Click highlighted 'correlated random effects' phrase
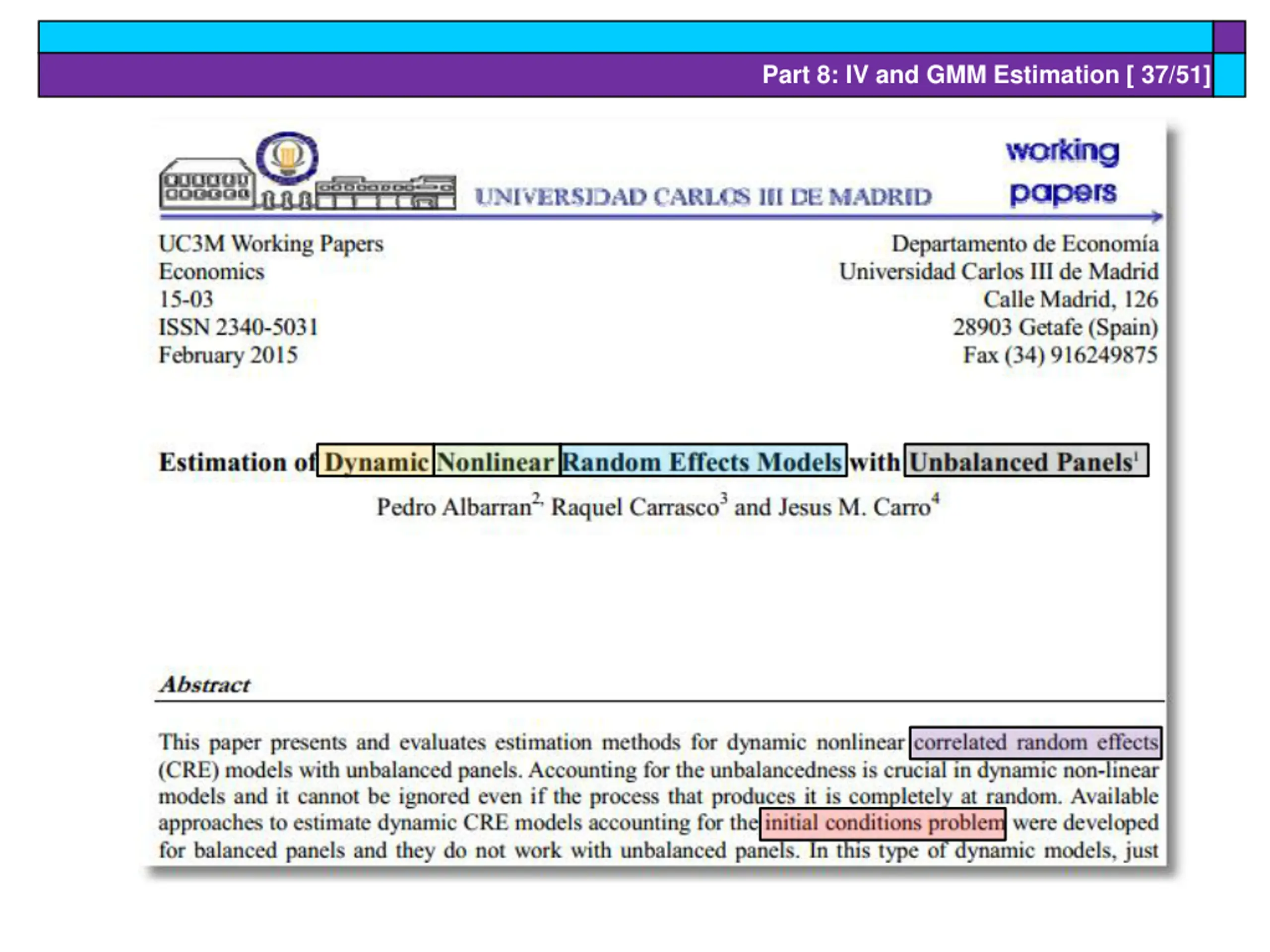 pyautogui.click(x=1036, y=743)
